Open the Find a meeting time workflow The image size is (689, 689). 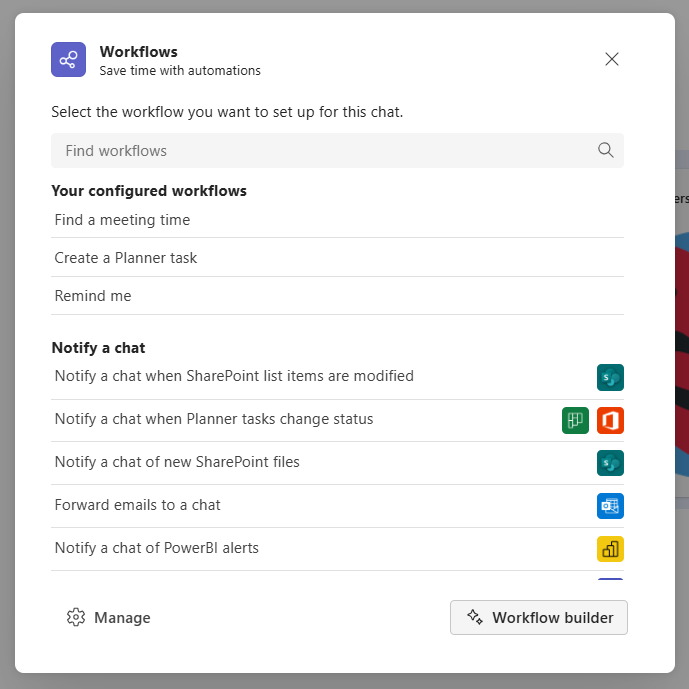(x=337, y=220)
